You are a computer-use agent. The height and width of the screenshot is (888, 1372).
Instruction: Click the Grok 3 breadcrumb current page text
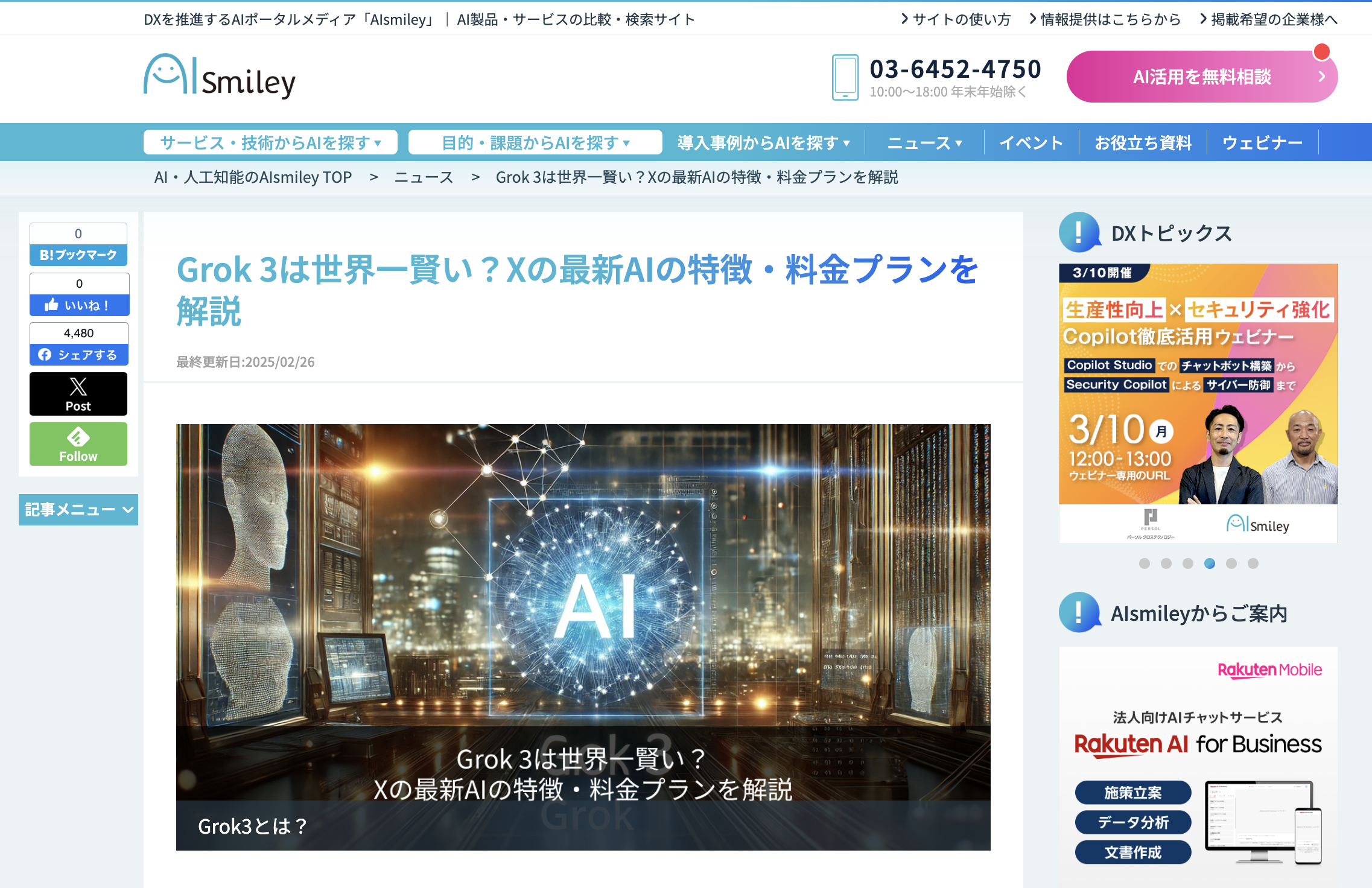point(697,177)
